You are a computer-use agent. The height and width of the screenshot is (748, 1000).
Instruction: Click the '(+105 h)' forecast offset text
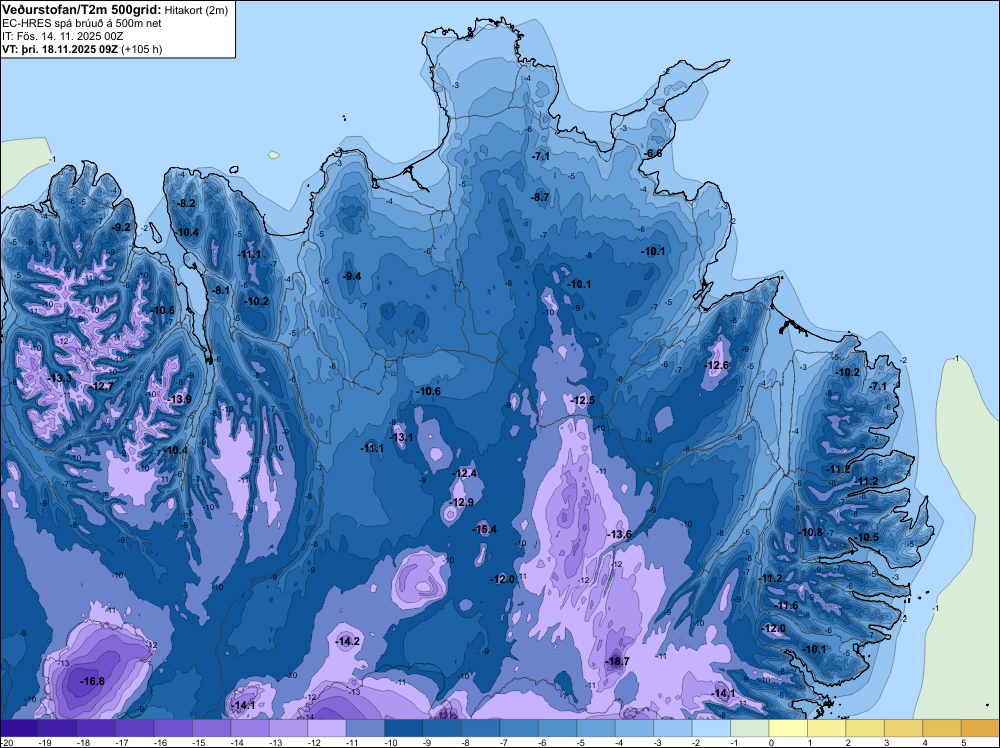point(142,49)
